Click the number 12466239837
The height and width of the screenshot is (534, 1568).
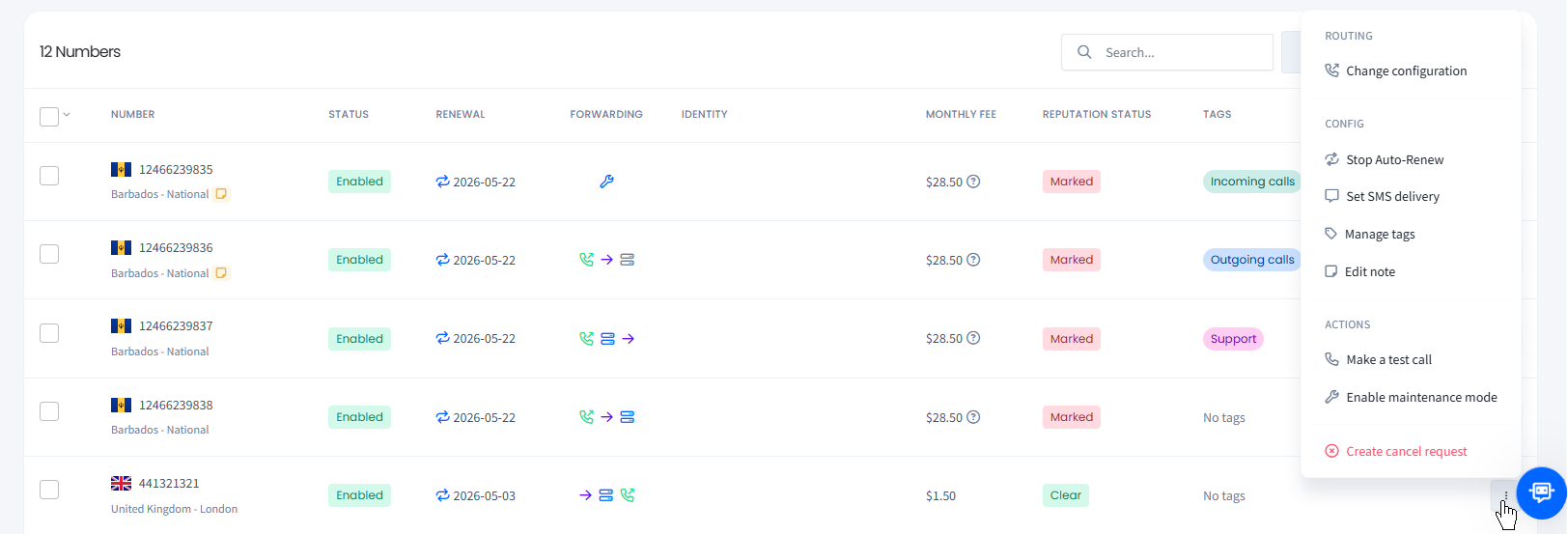click(176, 326)
